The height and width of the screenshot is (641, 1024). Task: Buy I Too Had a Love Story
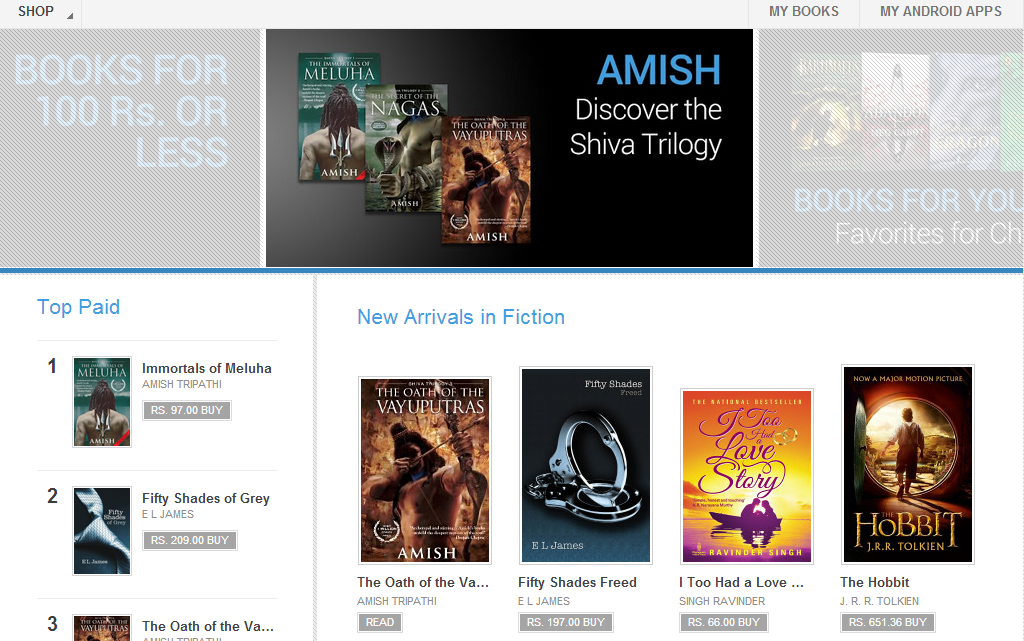(724, 622)
